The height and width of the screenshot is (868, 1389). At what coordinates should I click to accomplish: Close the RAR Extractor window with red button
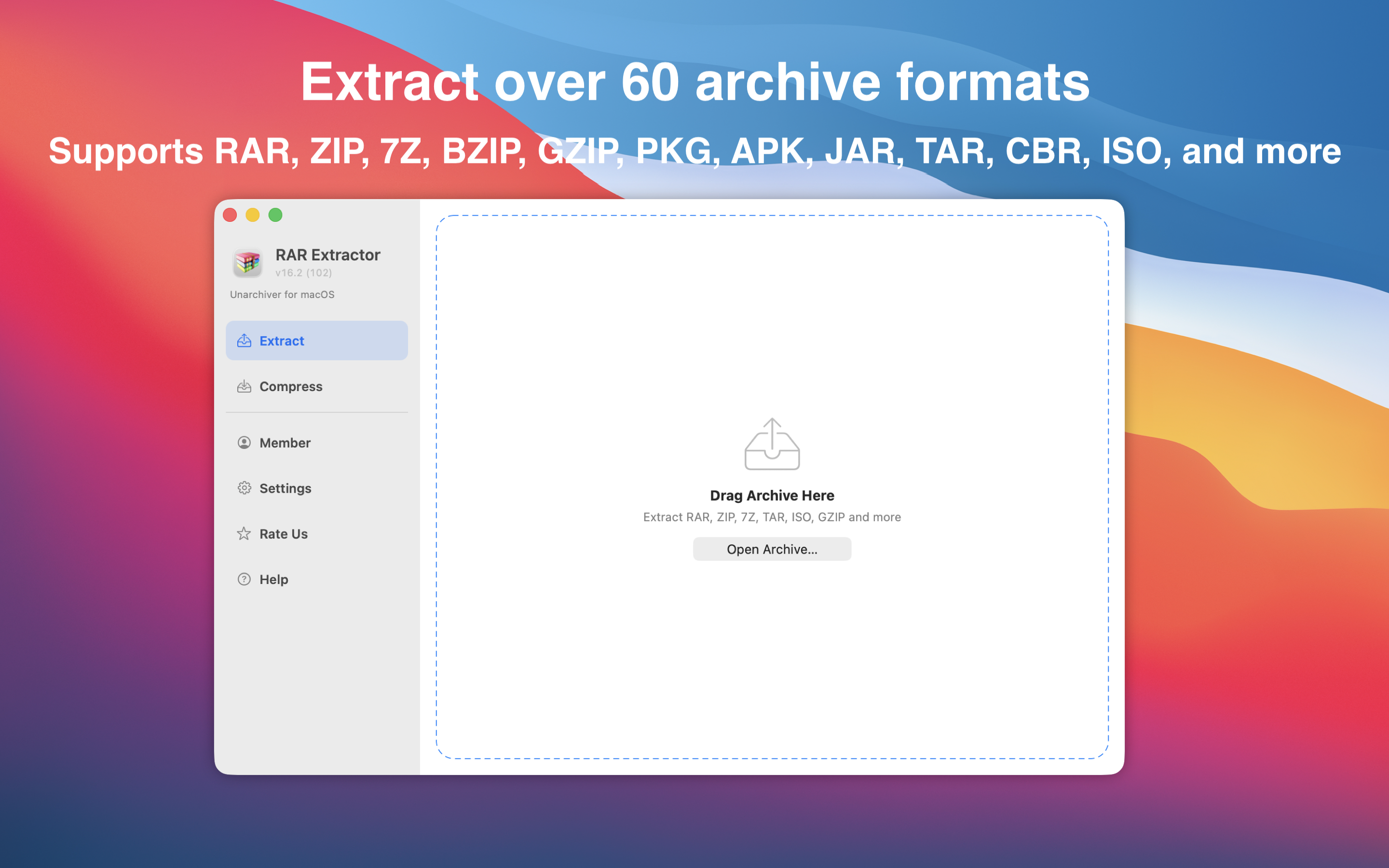pyautogui.click(x=230, y=215)
